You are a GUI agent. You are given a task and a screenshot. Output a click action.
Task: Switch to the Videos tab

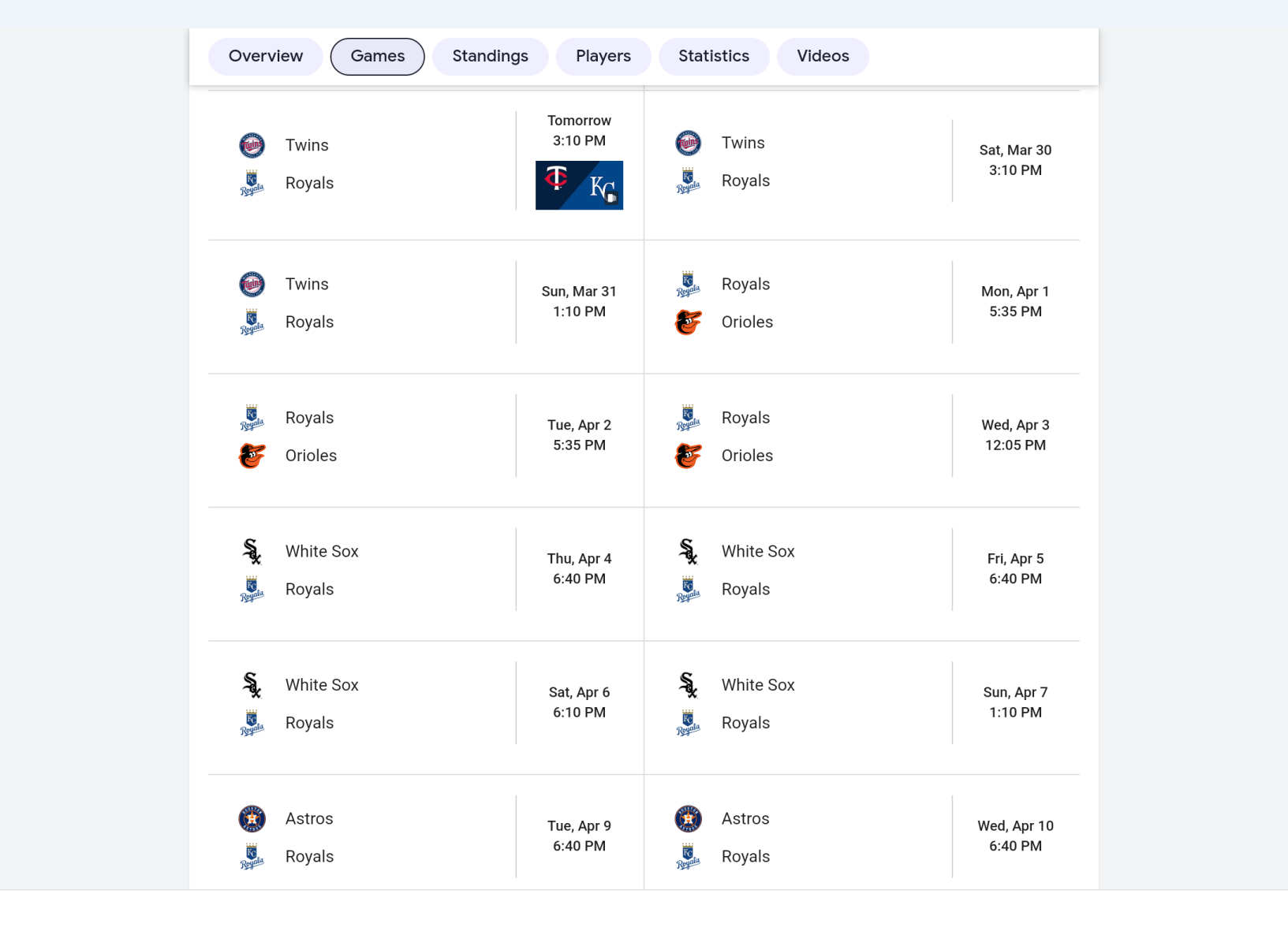pos(823,56)
